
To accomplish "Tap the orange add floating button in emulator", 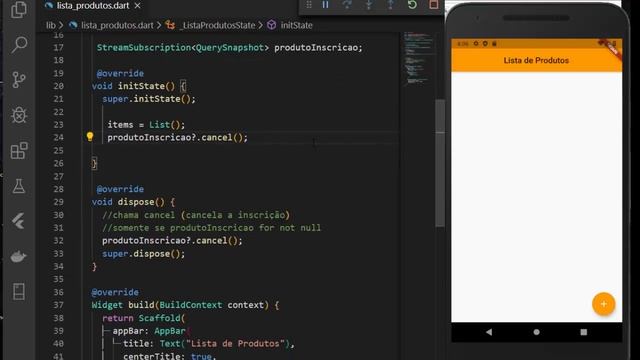I will (603, 304).
